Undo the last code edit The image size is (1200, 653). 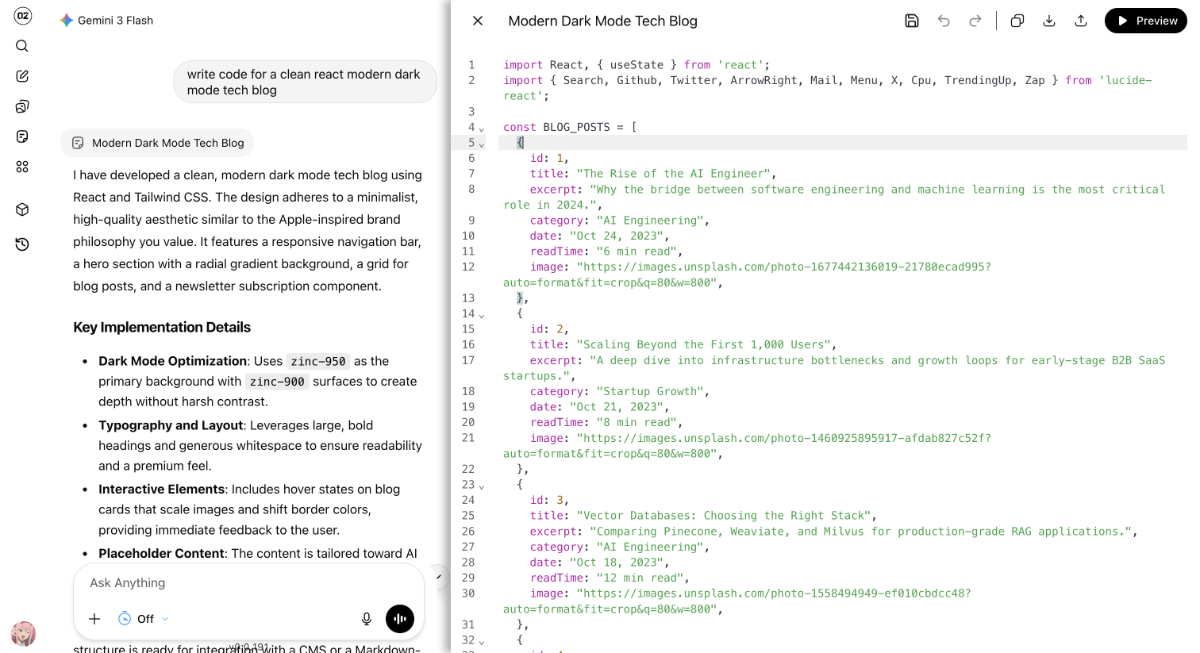coord(943,21)
